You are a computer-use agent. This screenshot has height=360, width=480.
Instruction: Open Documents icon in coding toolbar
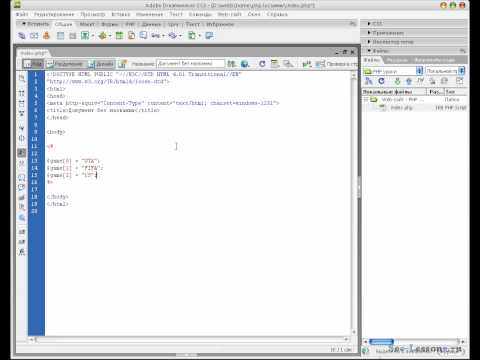pos(22,78)
